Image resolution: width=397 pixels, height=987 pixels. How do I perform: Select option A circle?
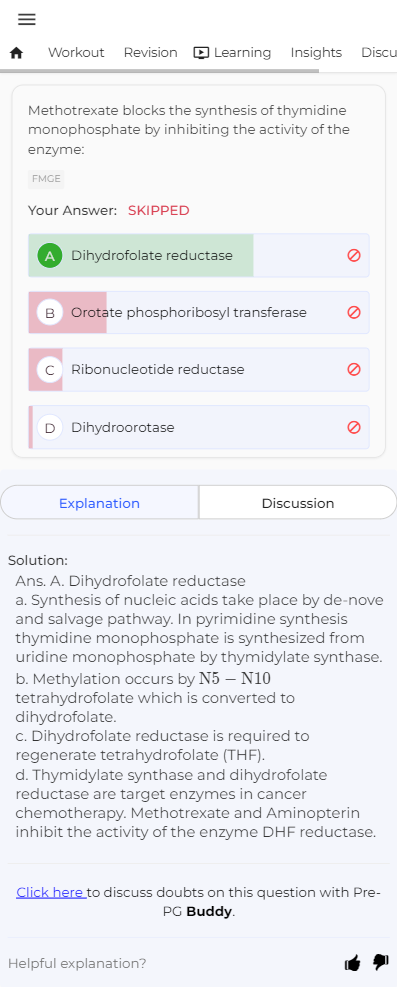tap(50, 256)
